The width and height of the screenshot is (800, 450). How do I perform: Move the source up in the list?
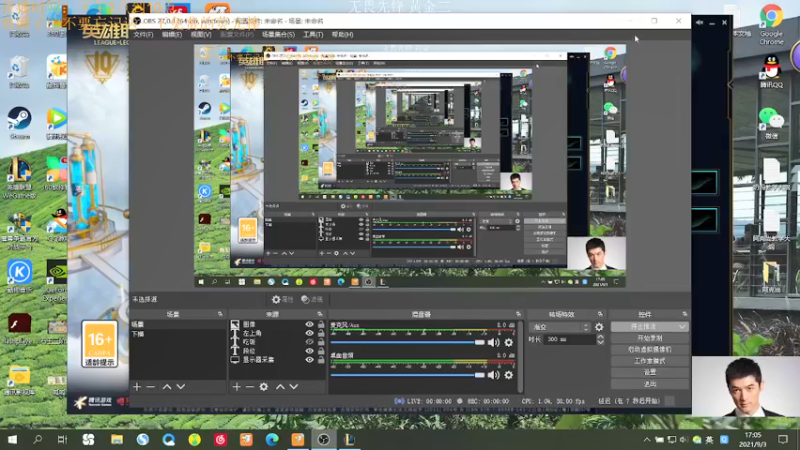(280, 387)
